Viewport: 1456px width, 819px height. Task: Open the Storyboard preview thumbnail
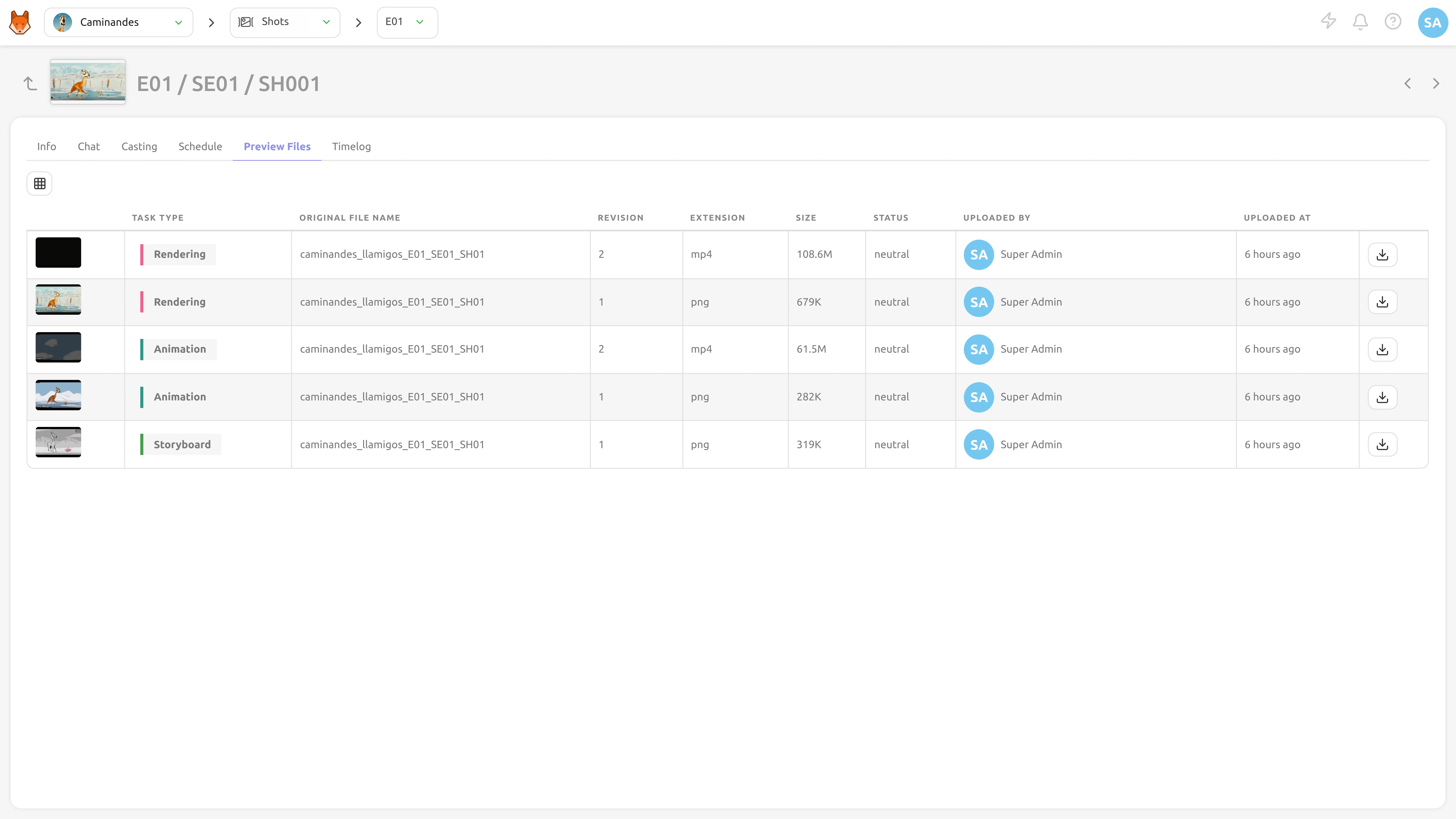(x=58, y=442)
